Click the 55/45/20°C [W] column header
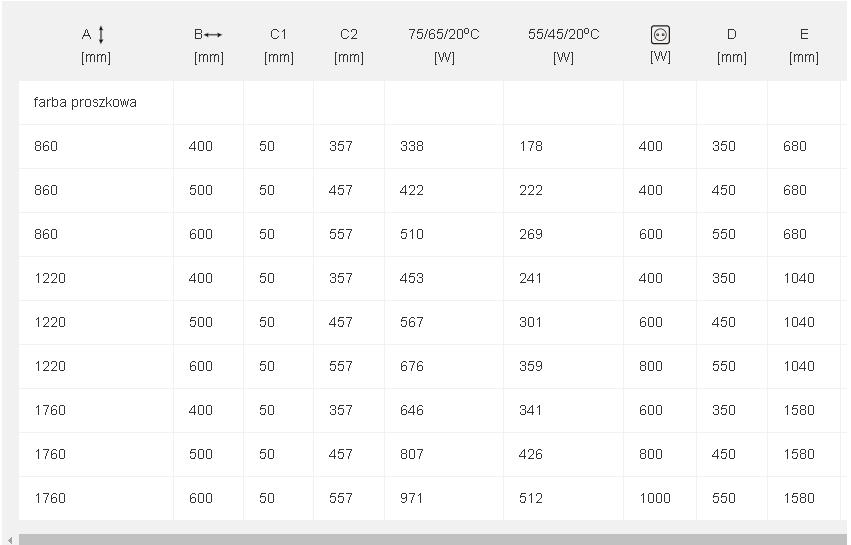 coord(563,46)
